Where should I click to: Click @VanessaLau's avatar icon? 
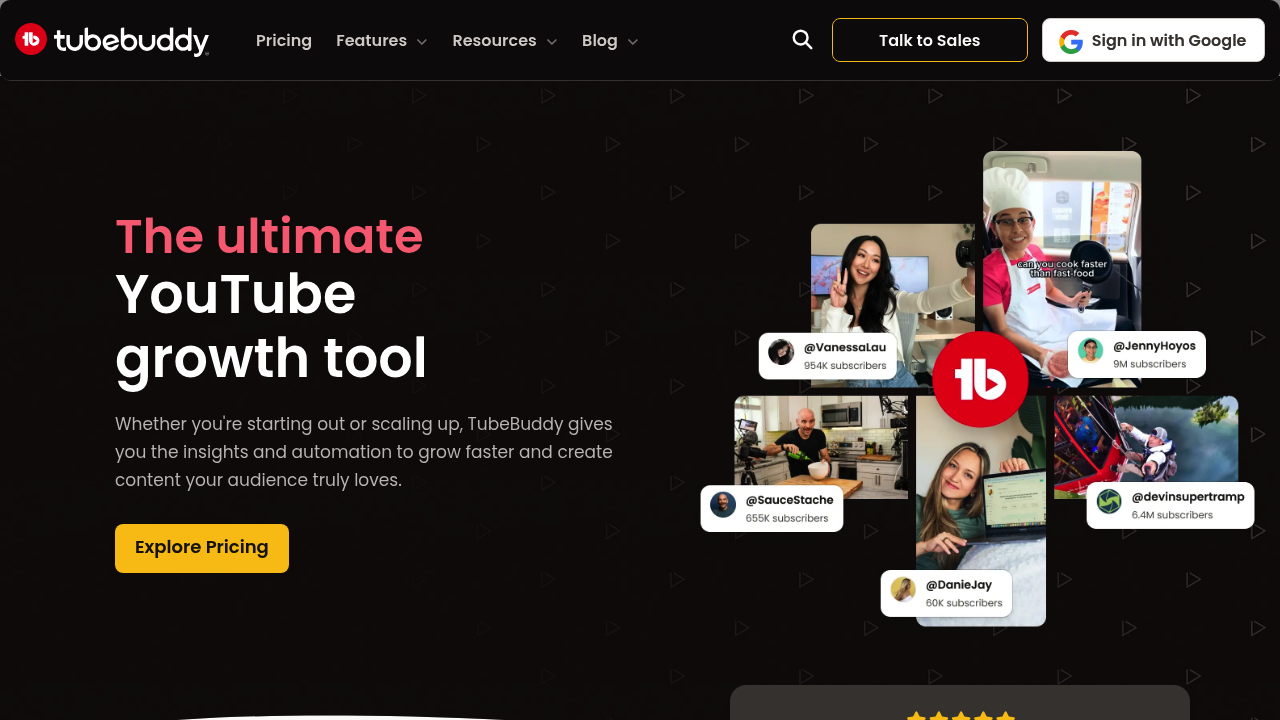tap(781, 352)
